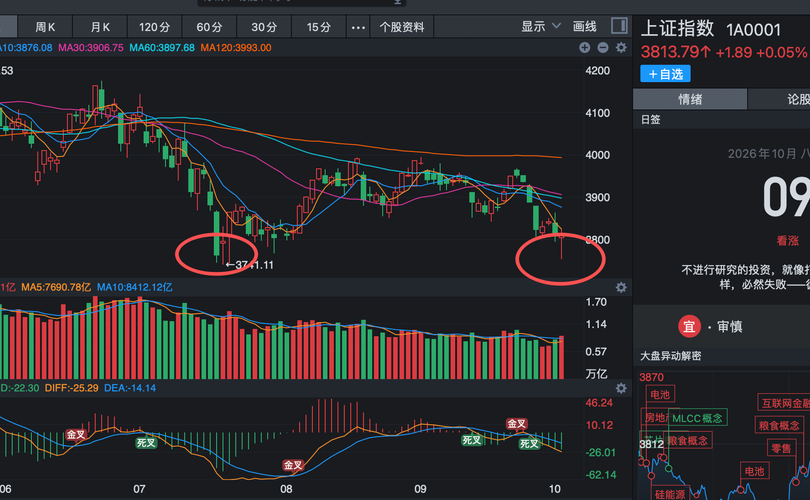The height and width of the screenshot is (500, 810).
Task: Open the 个股资料 stock info tab
Action: [x=402, y=27]
